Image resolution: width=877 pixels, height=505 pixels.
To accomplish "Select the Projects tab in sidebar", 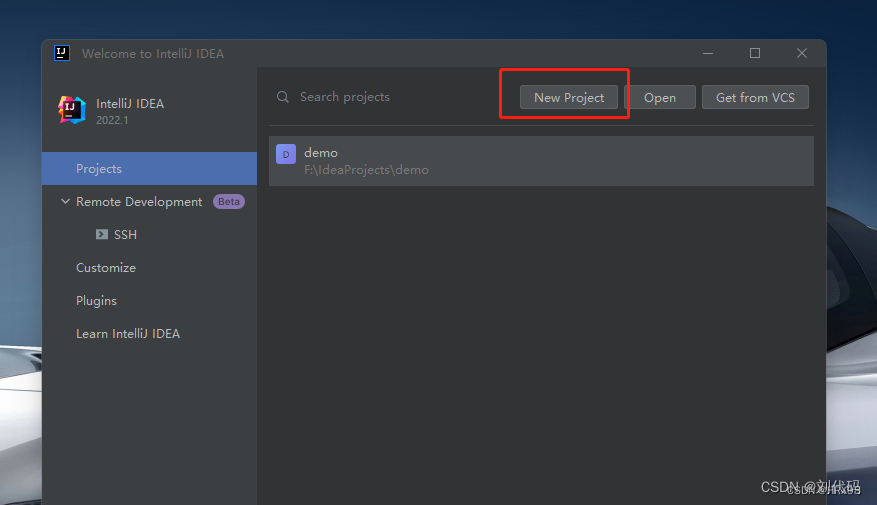I will click(149, 168).
